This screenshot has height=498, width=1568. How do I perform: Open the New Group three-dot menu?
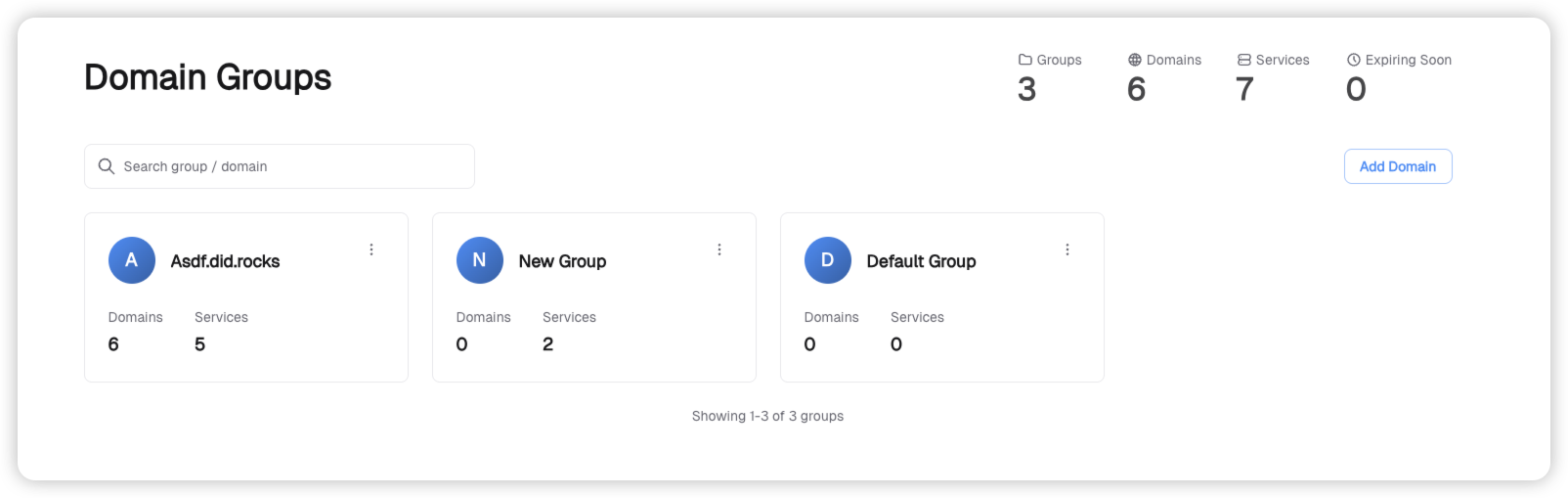point(719,249)
